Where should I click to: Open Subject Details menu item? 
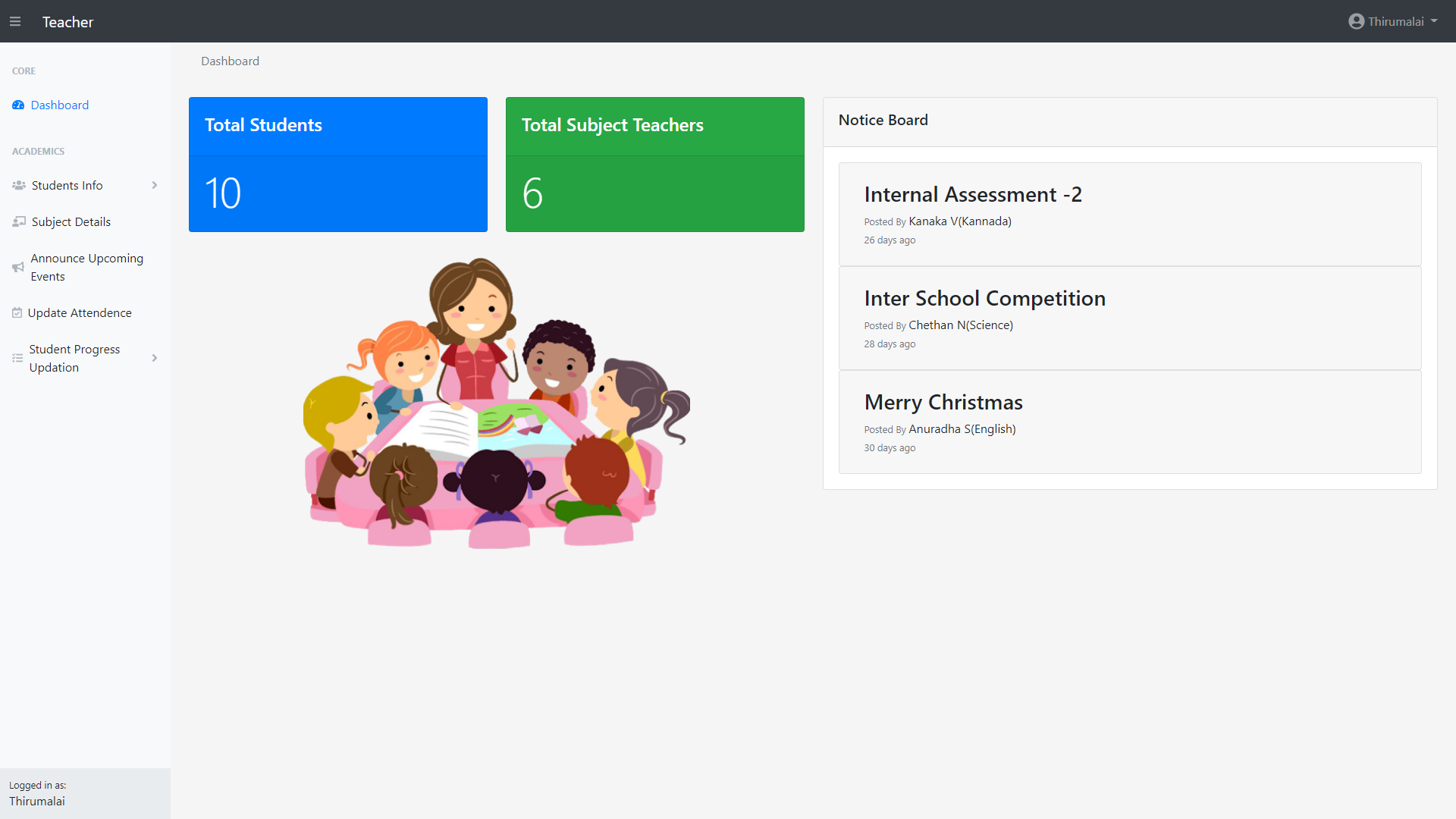coord(71,221)
